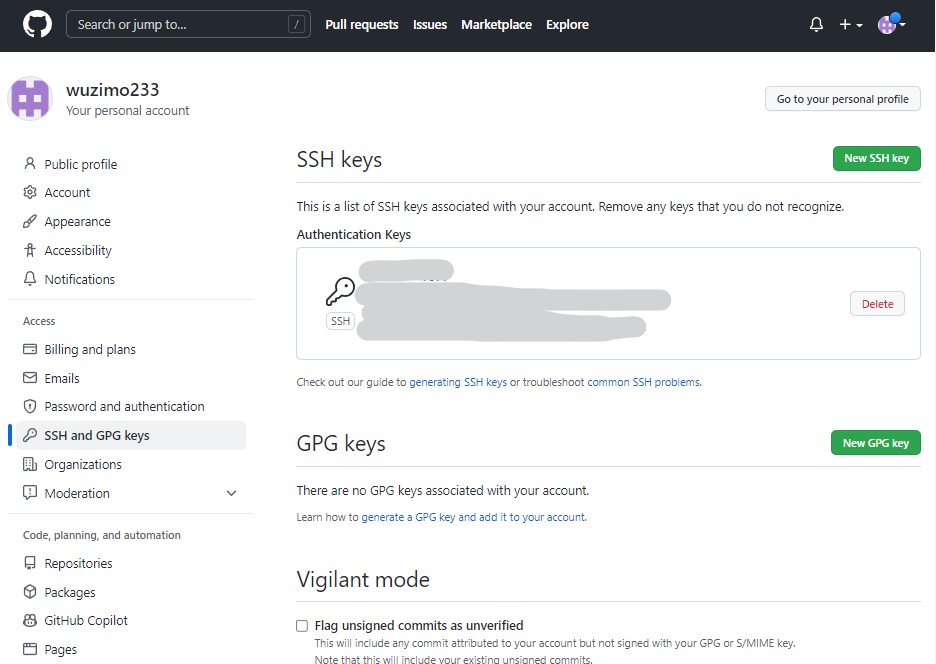The height and width of the screenshot is (664, 936).
Task: Click the Billing and plans card icon
Action: 30,350
